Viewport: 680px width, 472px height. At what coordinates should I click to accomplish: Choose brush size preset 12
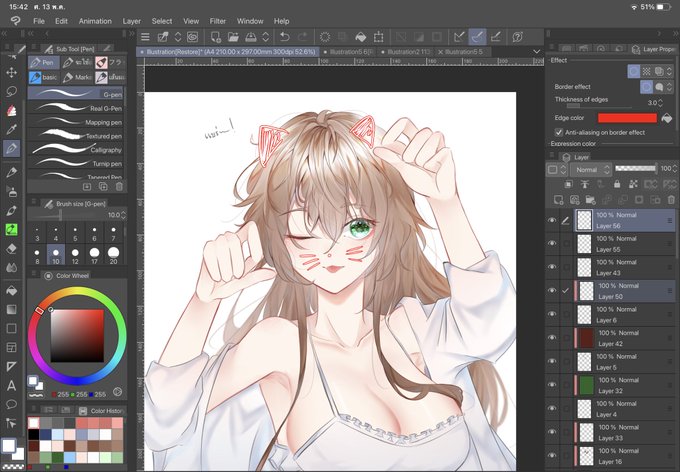click(x=75, y=255)
